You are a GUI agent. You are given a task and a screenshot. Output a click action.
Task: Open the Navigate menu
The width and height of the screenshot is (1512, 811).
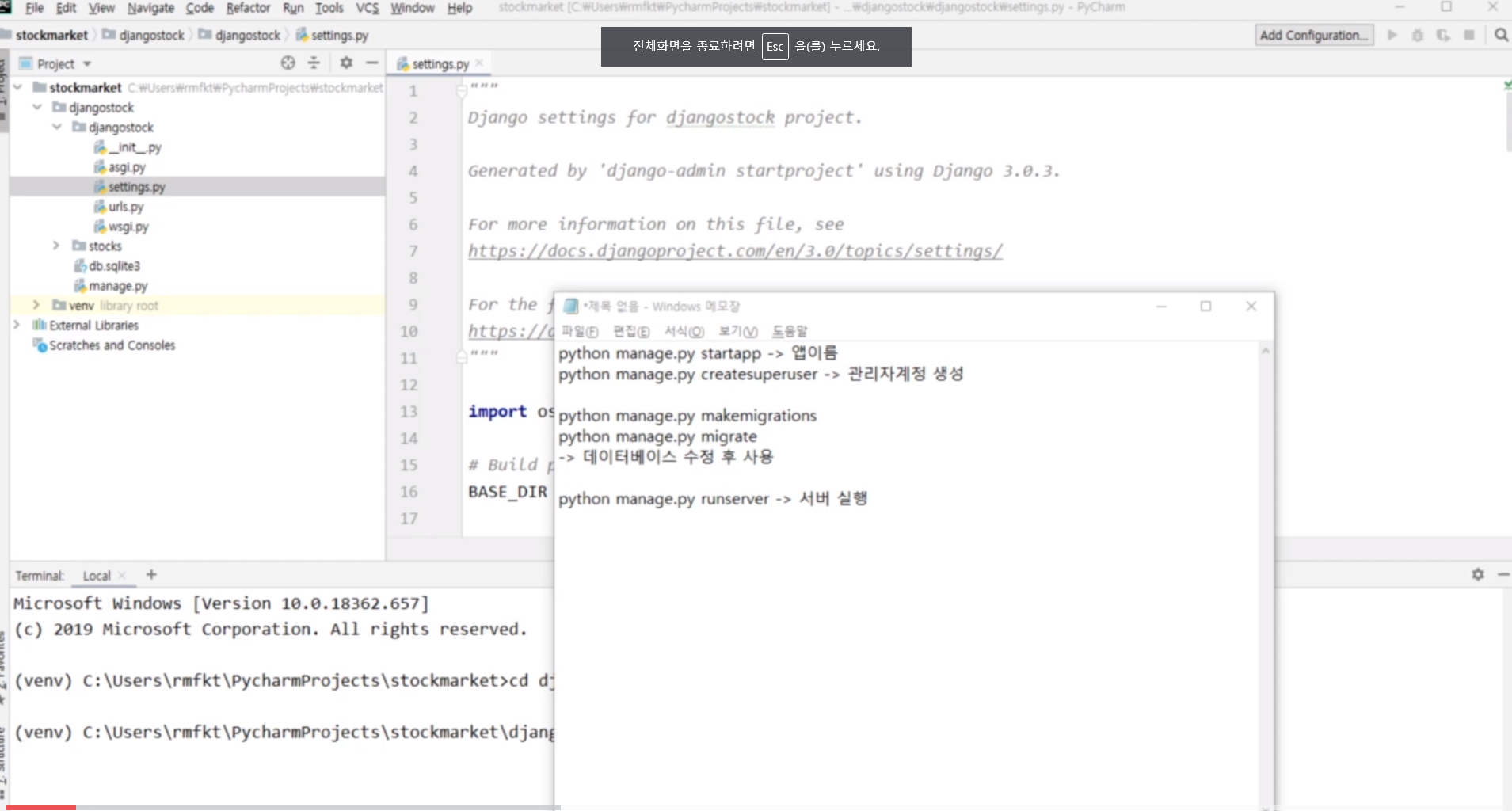(150, 8)
